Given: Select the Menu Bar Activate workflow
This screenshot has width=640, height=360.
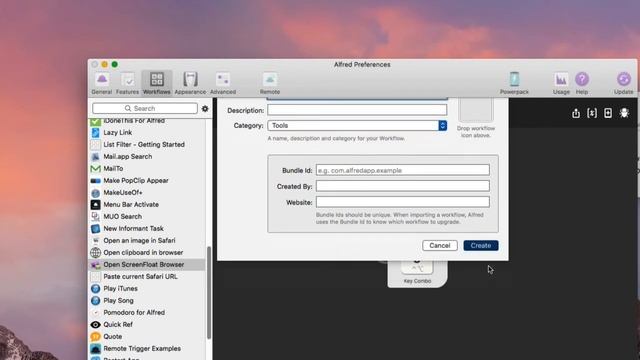Looking at the screenshot, I should (147, 204).
